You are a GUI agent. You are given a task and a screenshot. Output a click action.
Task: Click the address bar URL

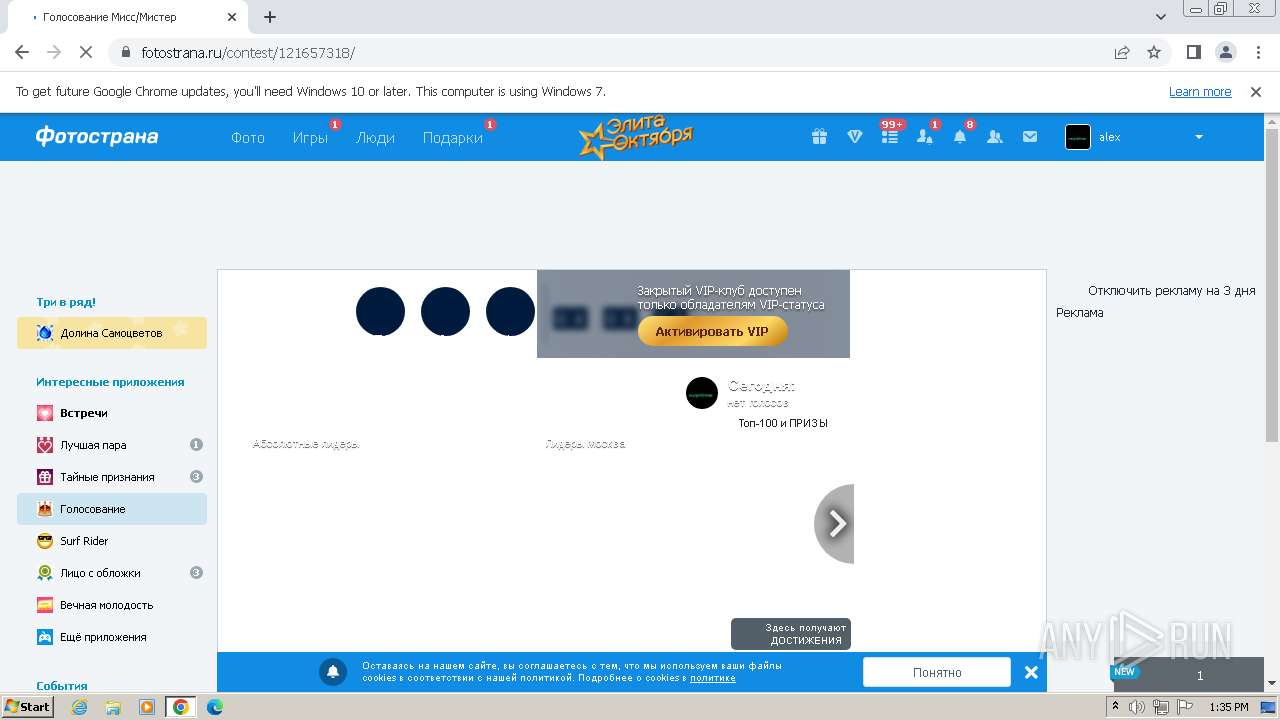point(248,53)
